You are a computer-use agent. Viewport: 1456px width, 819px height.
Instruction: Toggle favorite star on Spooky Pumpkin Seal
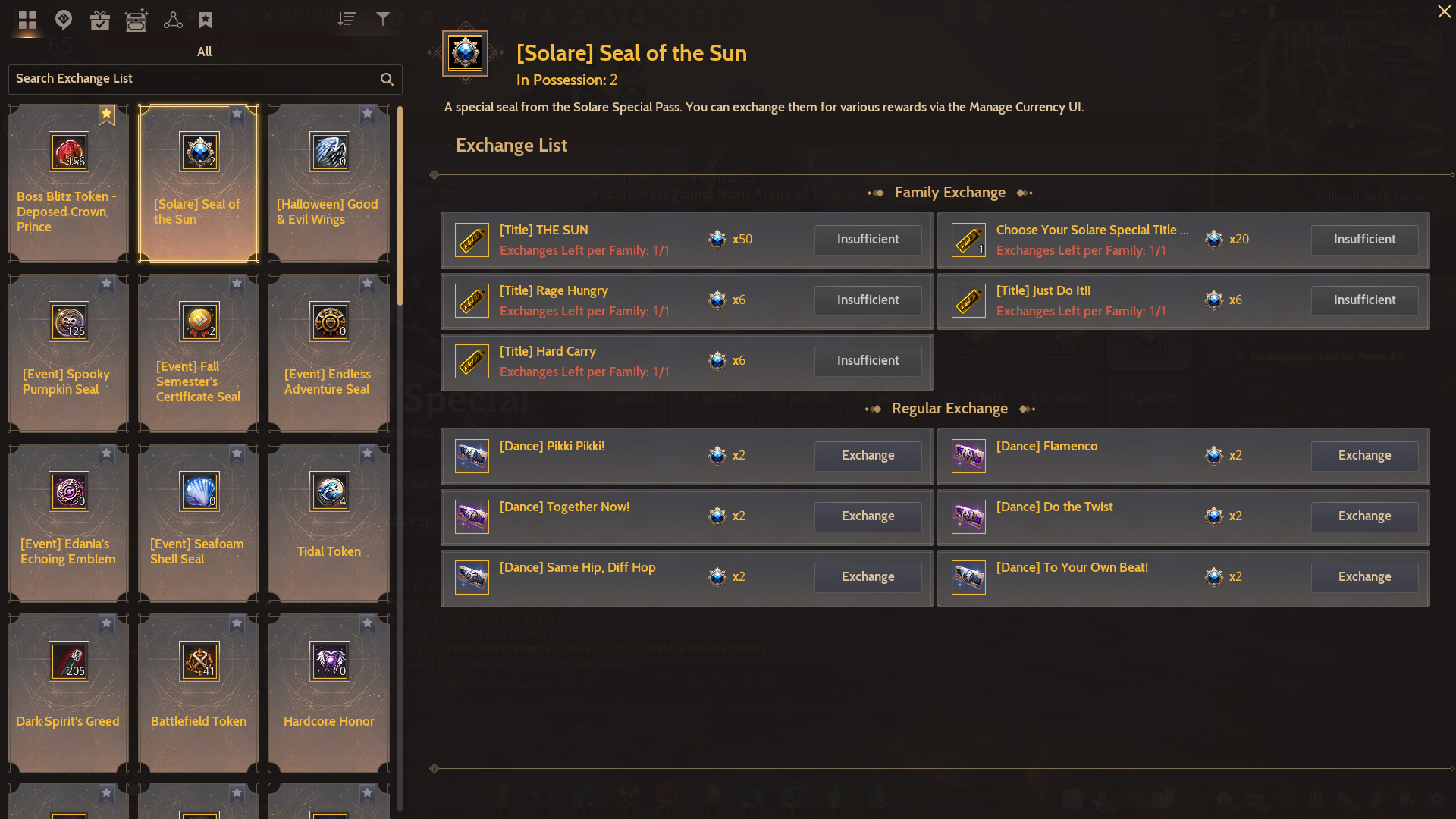[x=107, y=284]
